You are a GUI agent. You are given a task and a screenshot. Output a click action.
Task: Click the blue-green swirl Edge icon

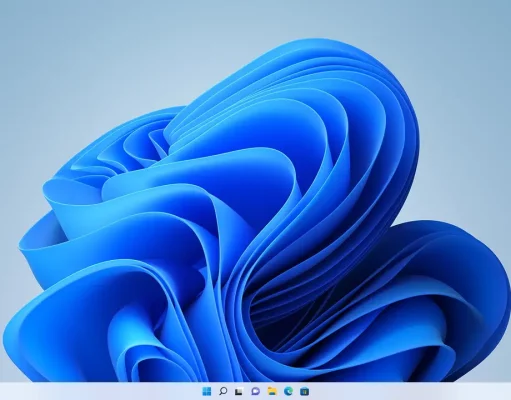(x=288, y=391)
